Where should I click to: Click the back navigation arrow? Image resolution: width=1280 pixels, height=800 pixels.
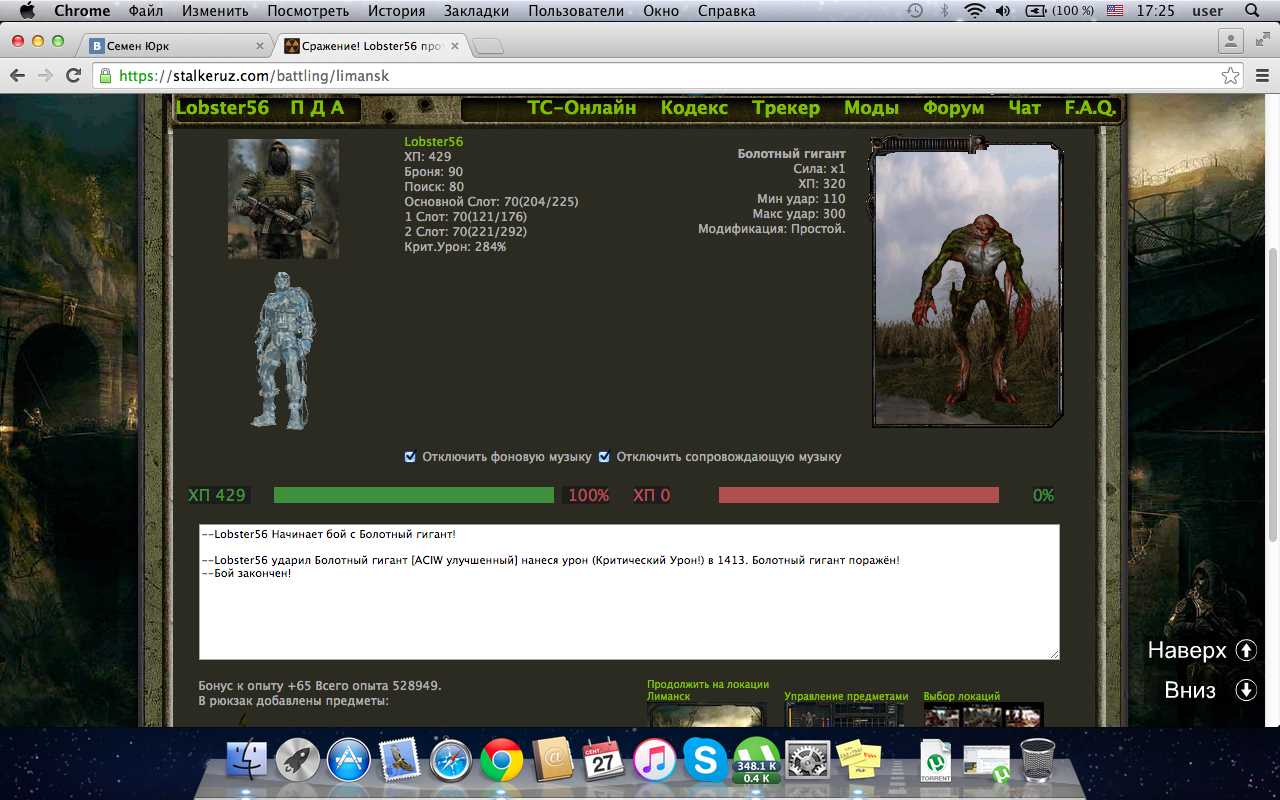(17, 76)
